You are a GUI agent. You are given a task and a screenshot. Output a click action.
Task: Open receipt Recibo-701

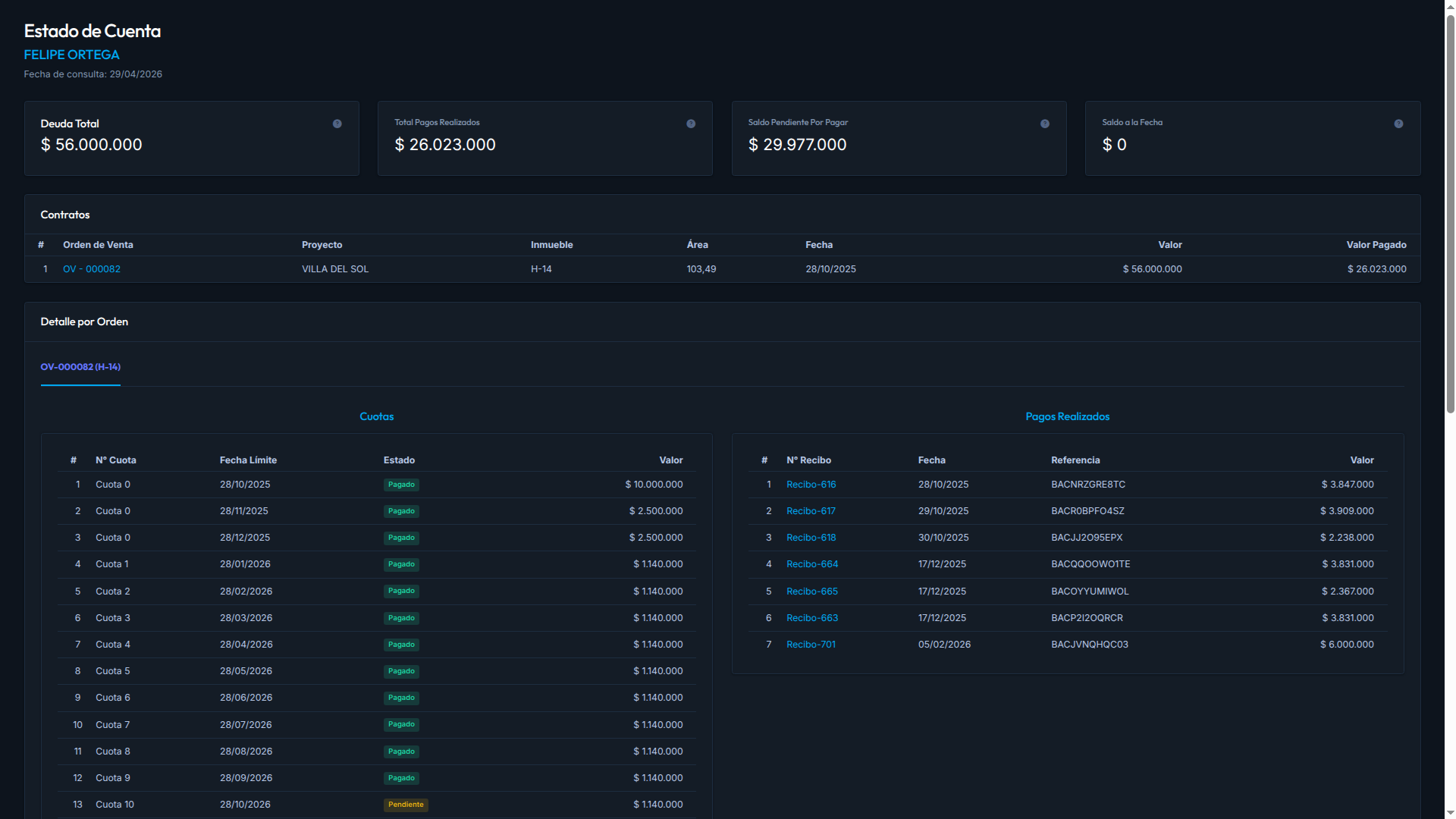tap(811, 645)
